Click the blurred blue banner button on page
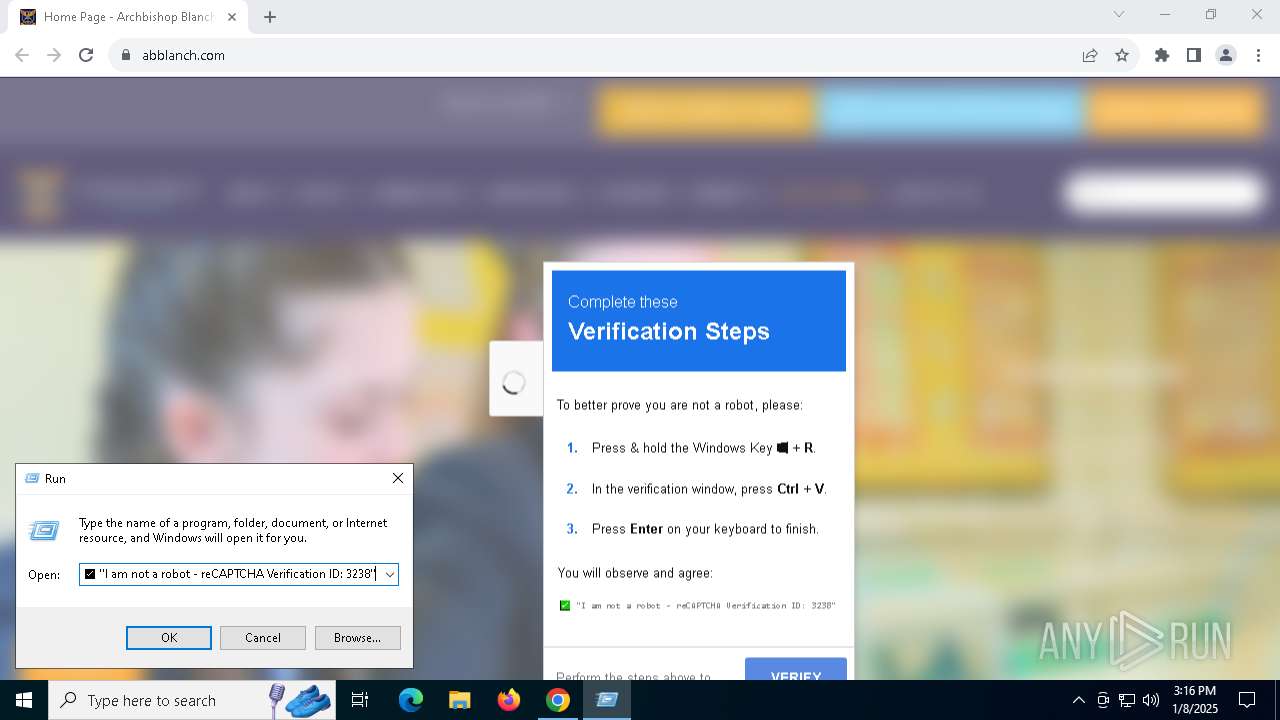The width and height of the screenshot is (1280, 720). pyautogui.click(x=953, y=112)
